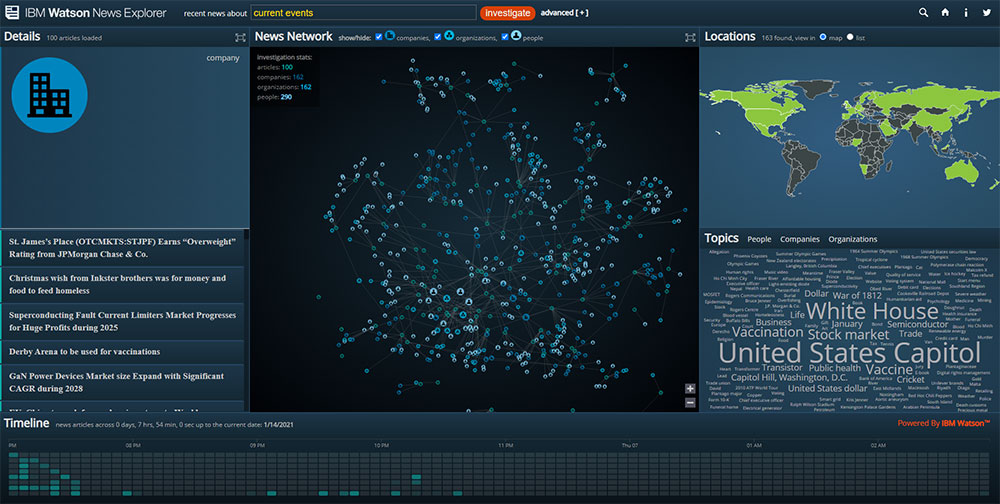Expand the advanced [+] options

point(564,13)
